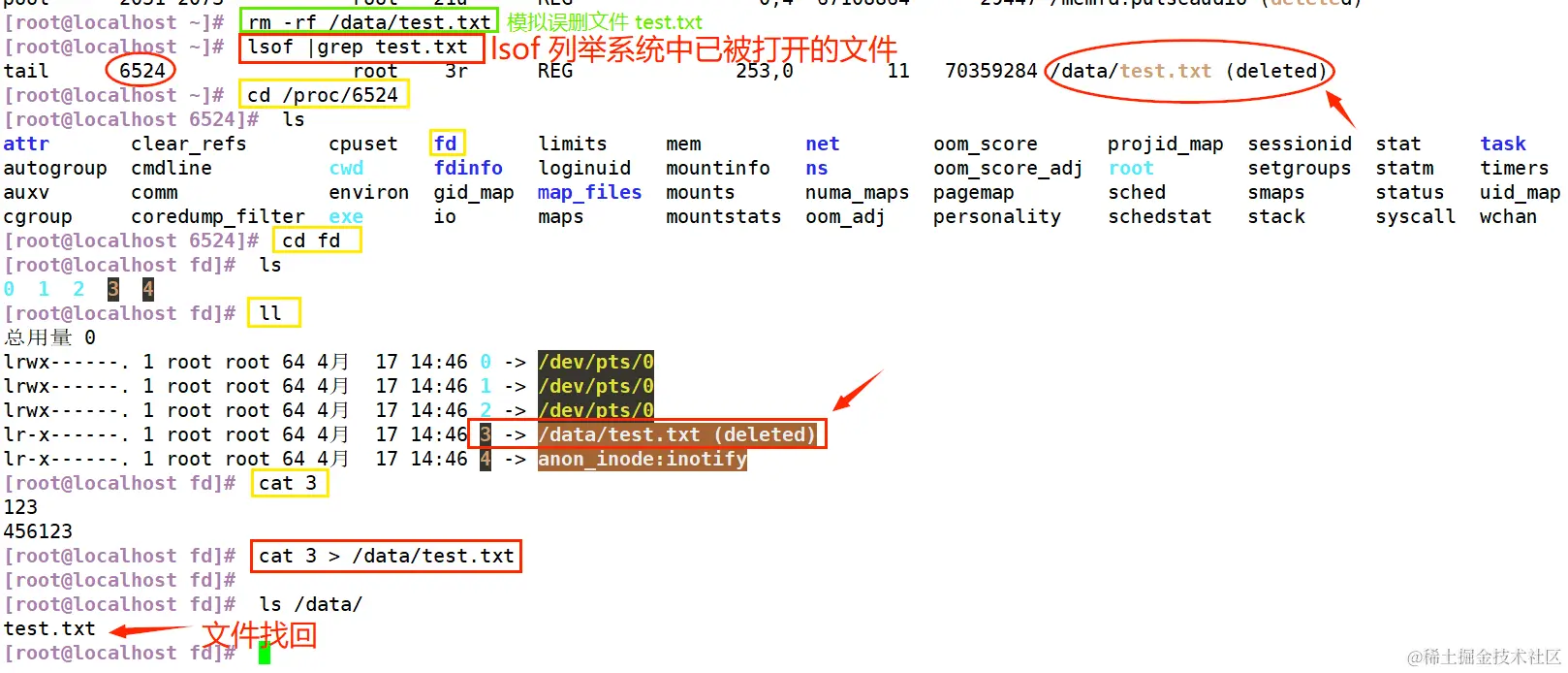Click the 'projid_map' entry
Viewport: 1568px width, 673px height.
[x=1166, y=144]
